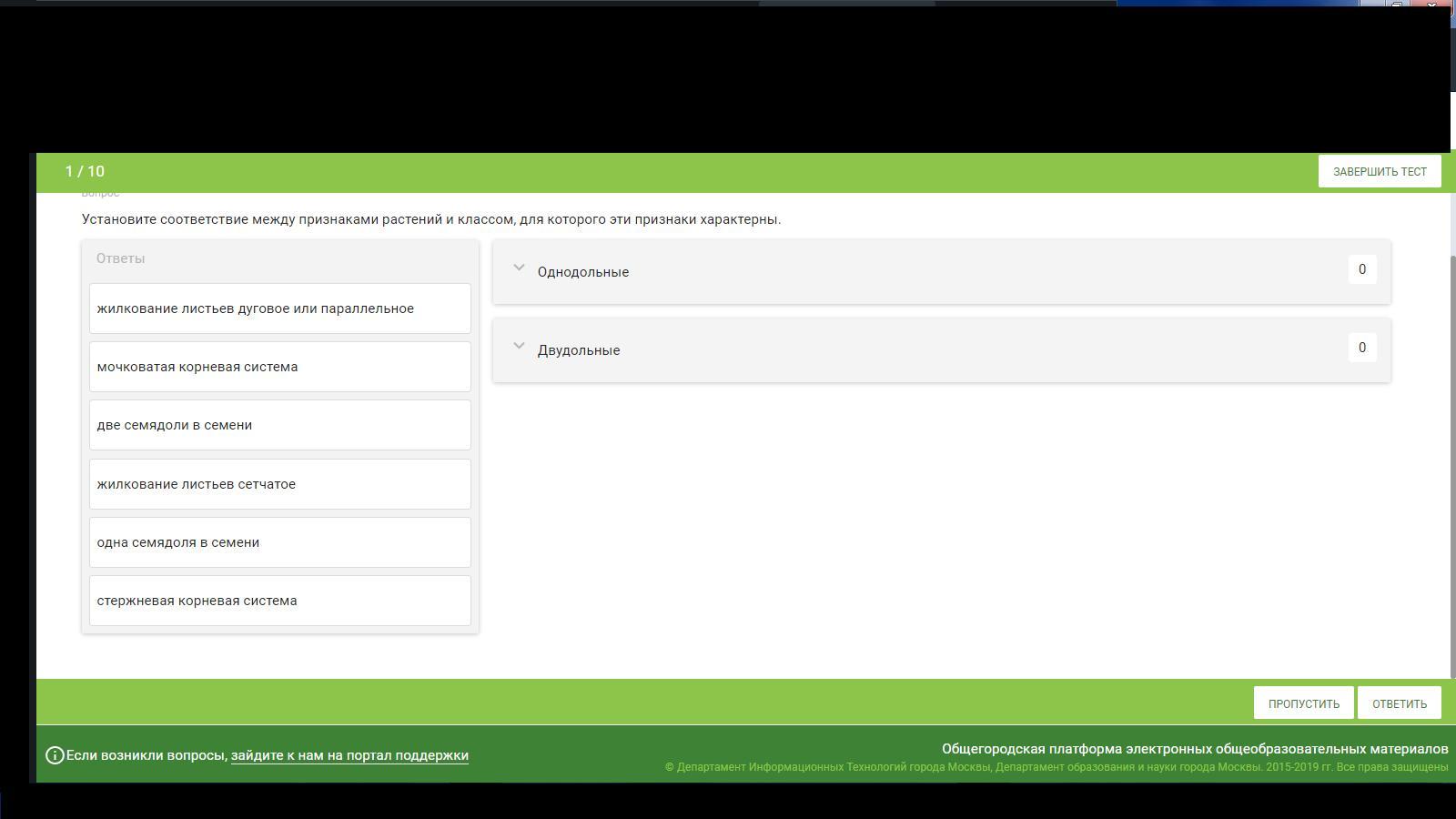Select answer 'одна семядоля в семени'
Screen dimensions: 1456x819
280,542
